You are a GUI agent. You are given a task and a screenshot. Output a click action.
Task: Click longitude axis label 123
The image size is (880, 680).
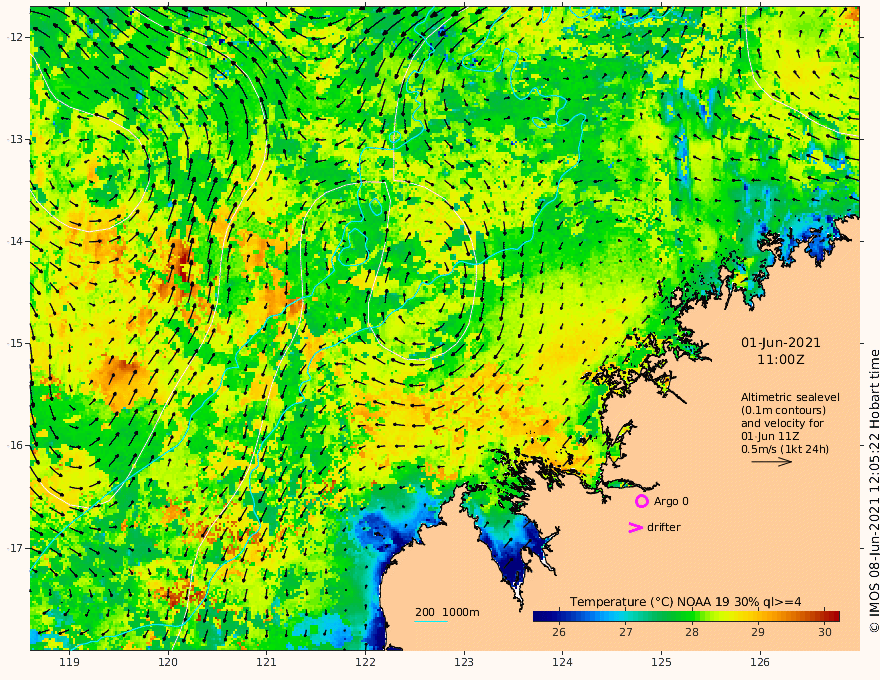click(464, 663)
